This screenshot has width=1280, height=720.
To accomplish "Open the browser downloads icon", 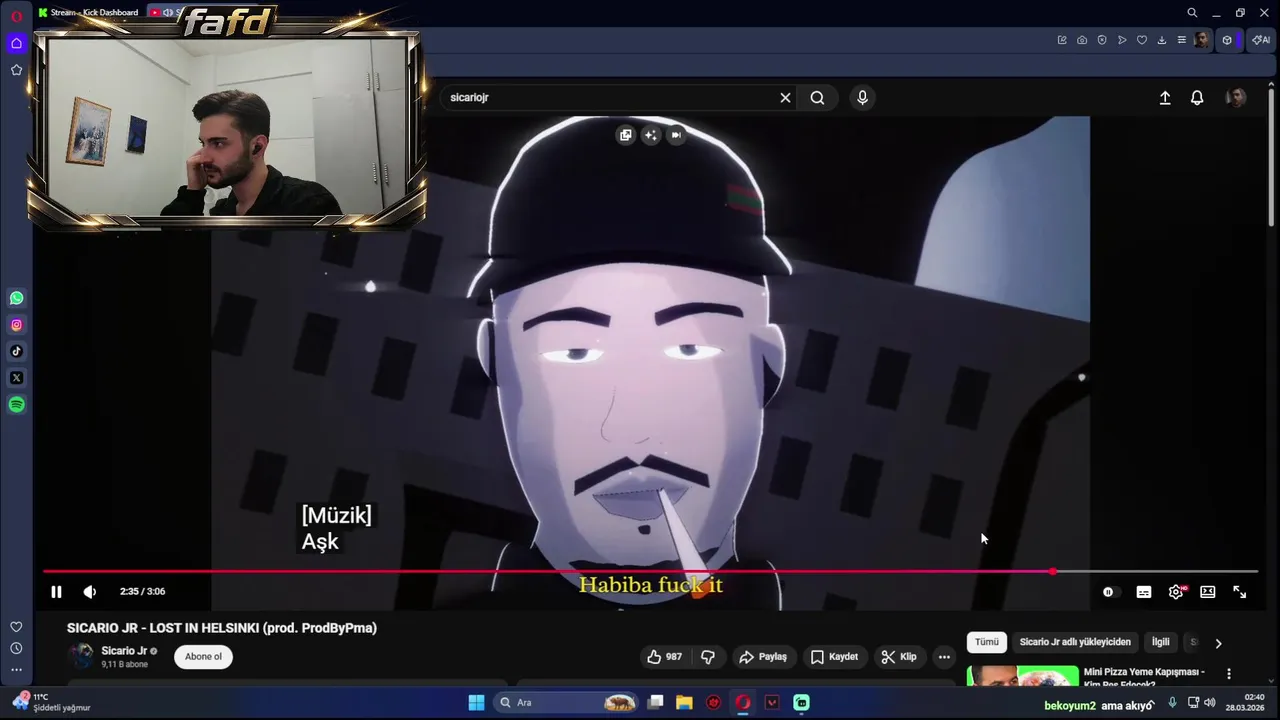I will [1162, 40].
